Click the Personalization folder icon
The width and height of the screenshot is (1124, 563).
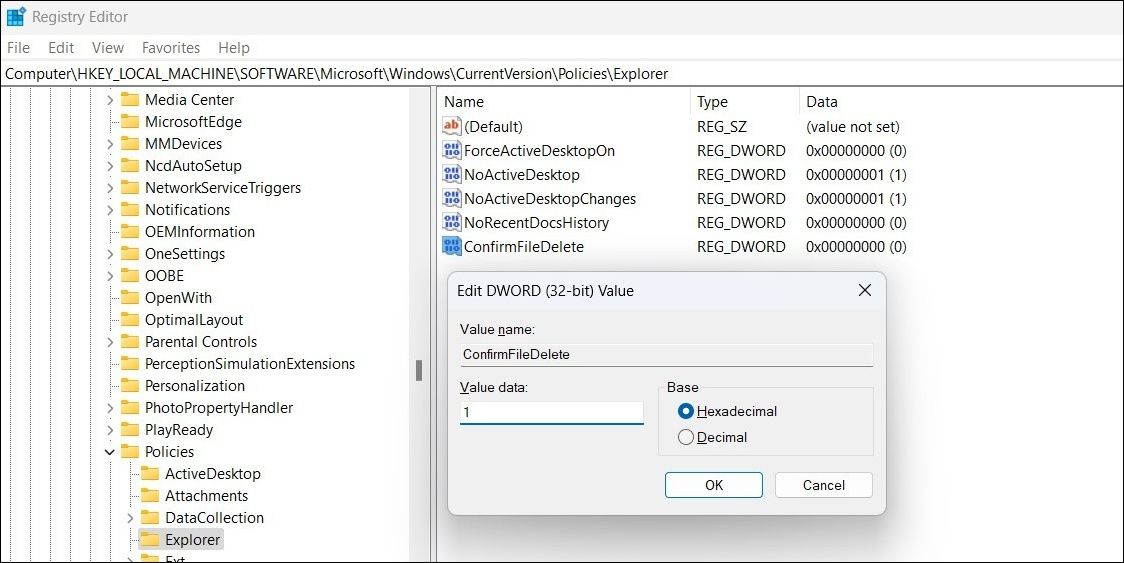(129, 386)
